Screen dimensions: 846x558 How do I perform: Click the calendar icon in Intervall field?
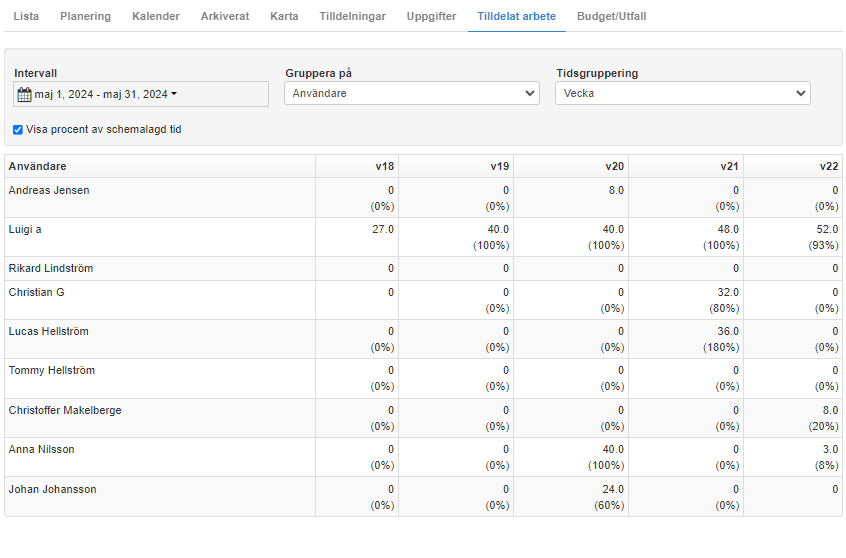(24, 94)
